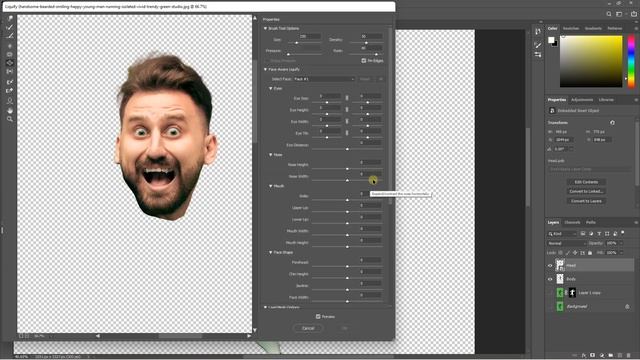Click the Smile slider track

pos(347,200)
